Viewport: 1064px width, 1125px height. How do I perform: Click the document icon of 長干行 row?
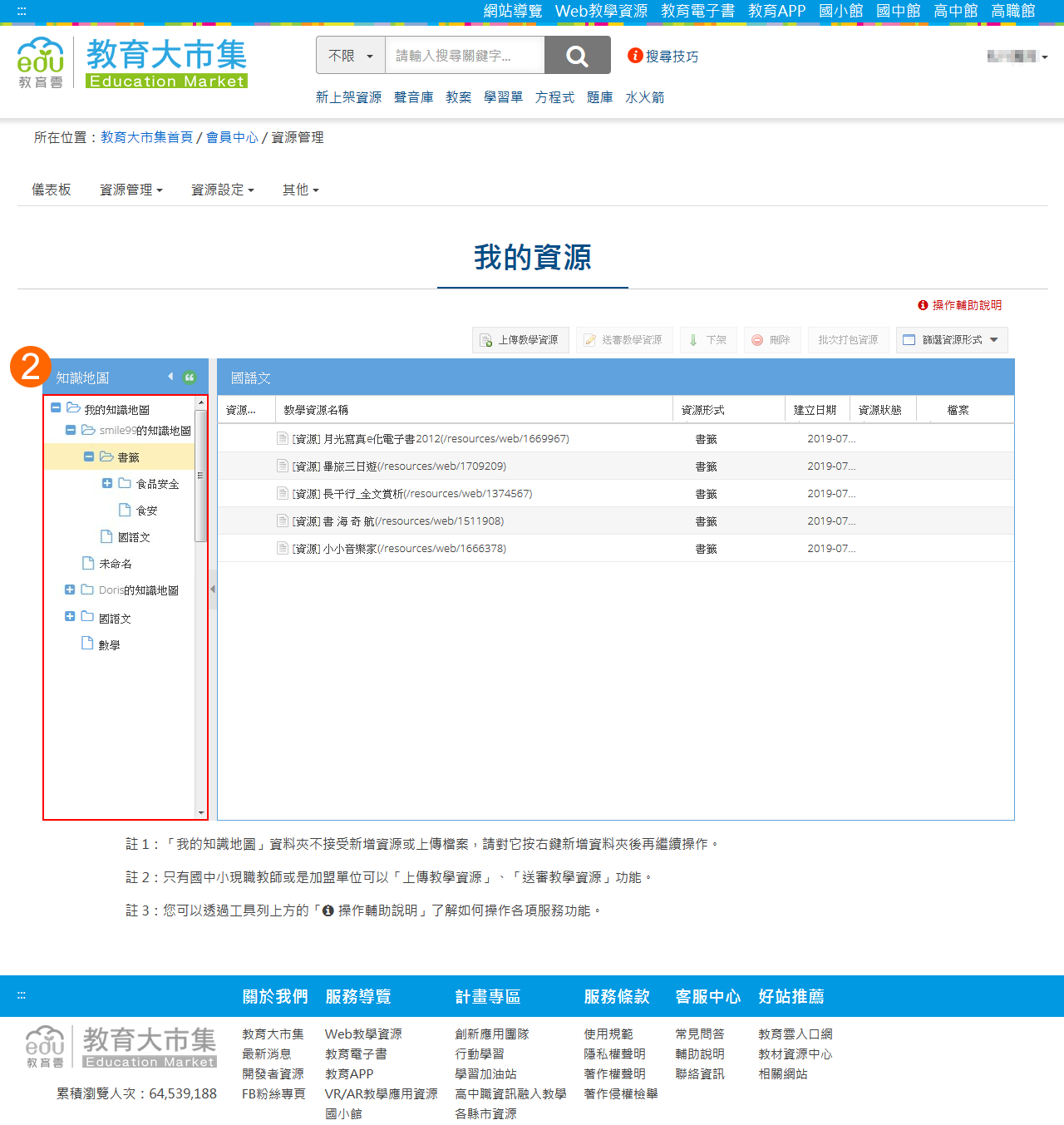click(x=283, y=493)
